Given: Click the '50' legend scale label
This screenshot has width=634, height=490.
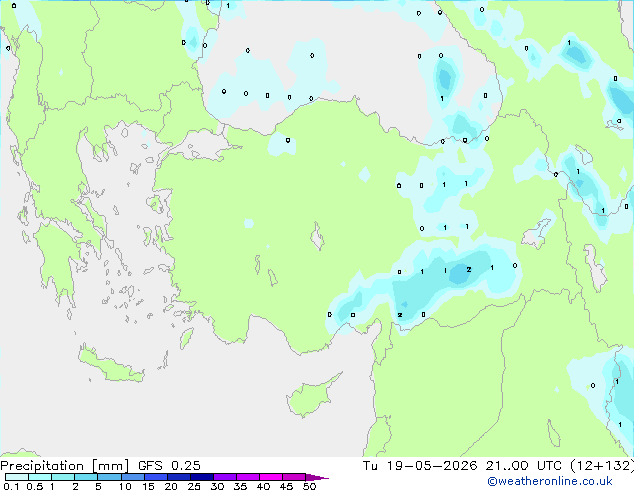Looking at the screenshot, I should click(309, 486).
